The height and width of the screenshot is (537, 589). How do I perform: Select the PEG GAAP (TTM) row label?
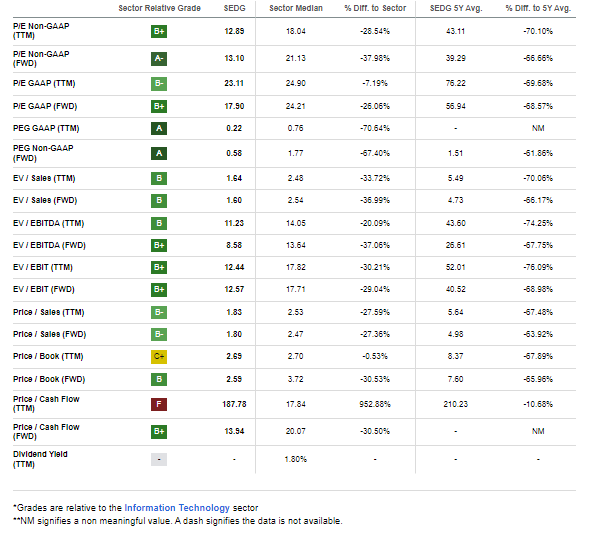pos(46,128)
